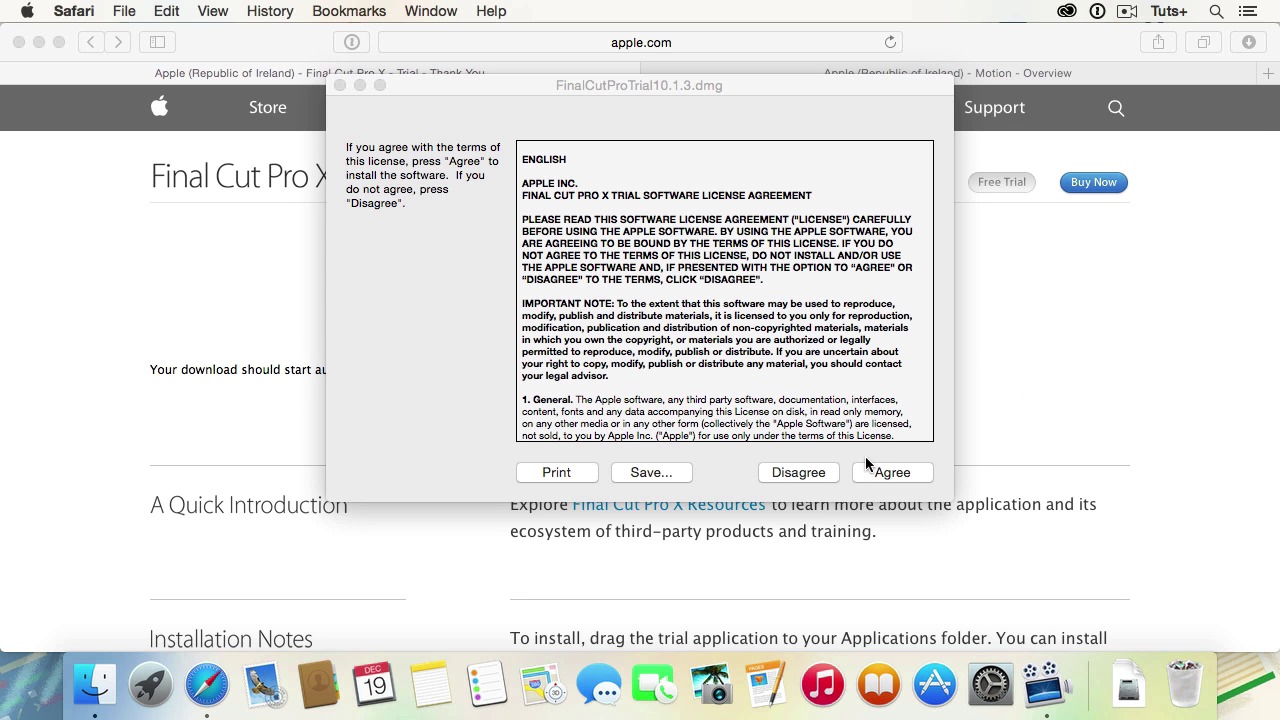The width and height of the screenshot is (1280, 720).
Task: Open the Final Cut Pro X Resources link
Action: click(668, 505)
